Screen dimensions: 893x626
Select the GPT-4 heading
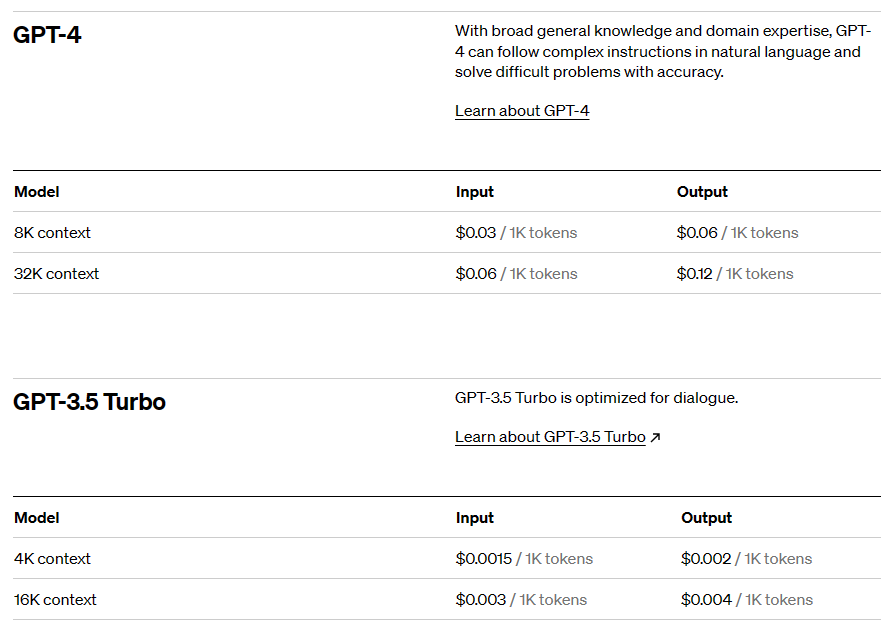(x=47, y=35)
